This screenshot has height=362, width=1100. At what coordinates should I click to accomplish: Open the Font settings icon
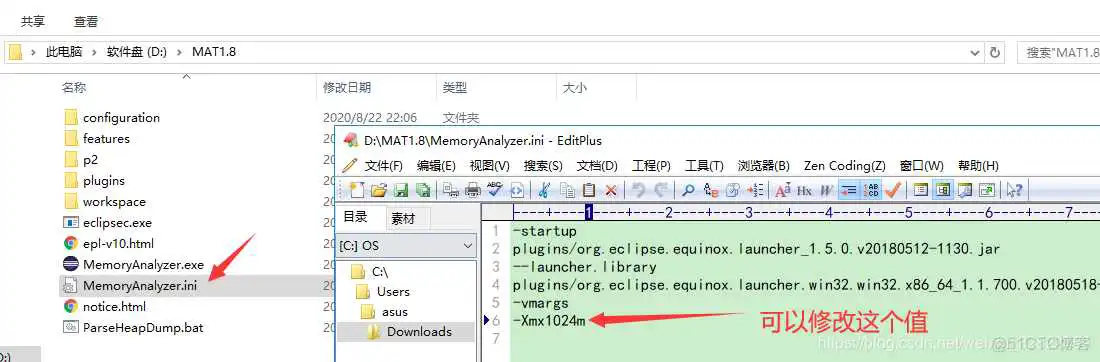782,189
